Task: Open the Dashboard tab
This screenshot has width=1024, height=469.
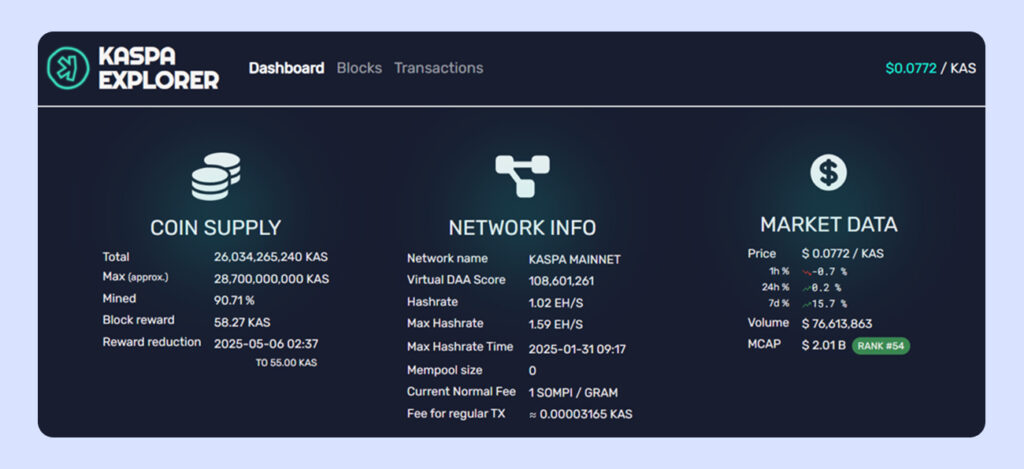Action: [x=287, y=68]
